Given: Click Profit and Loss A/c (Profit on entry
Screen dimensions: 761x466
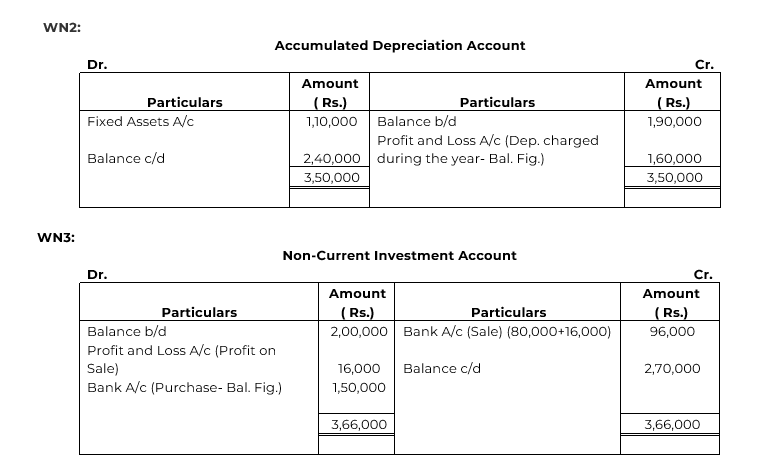Looking at the screenshot, I should (181, 350).
